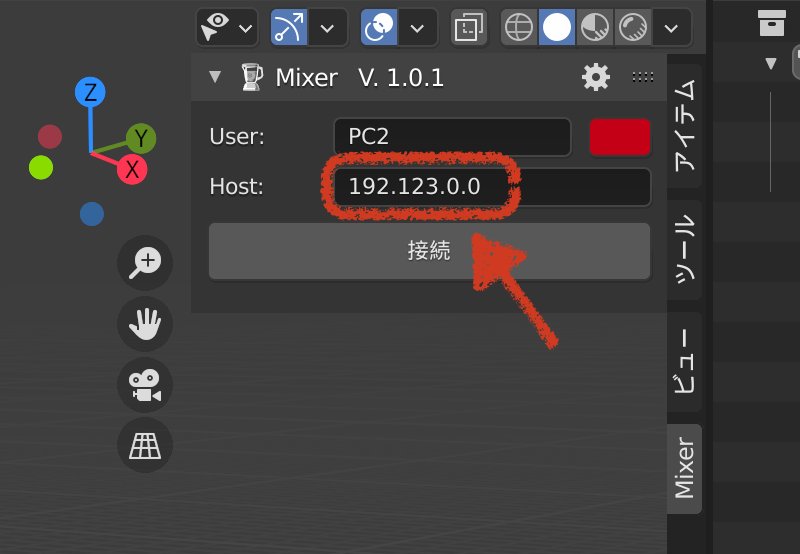Collapse the Mixer panel with the triangle
The height and width of the screenshot is (554, 800).
[x=215, y=77]
